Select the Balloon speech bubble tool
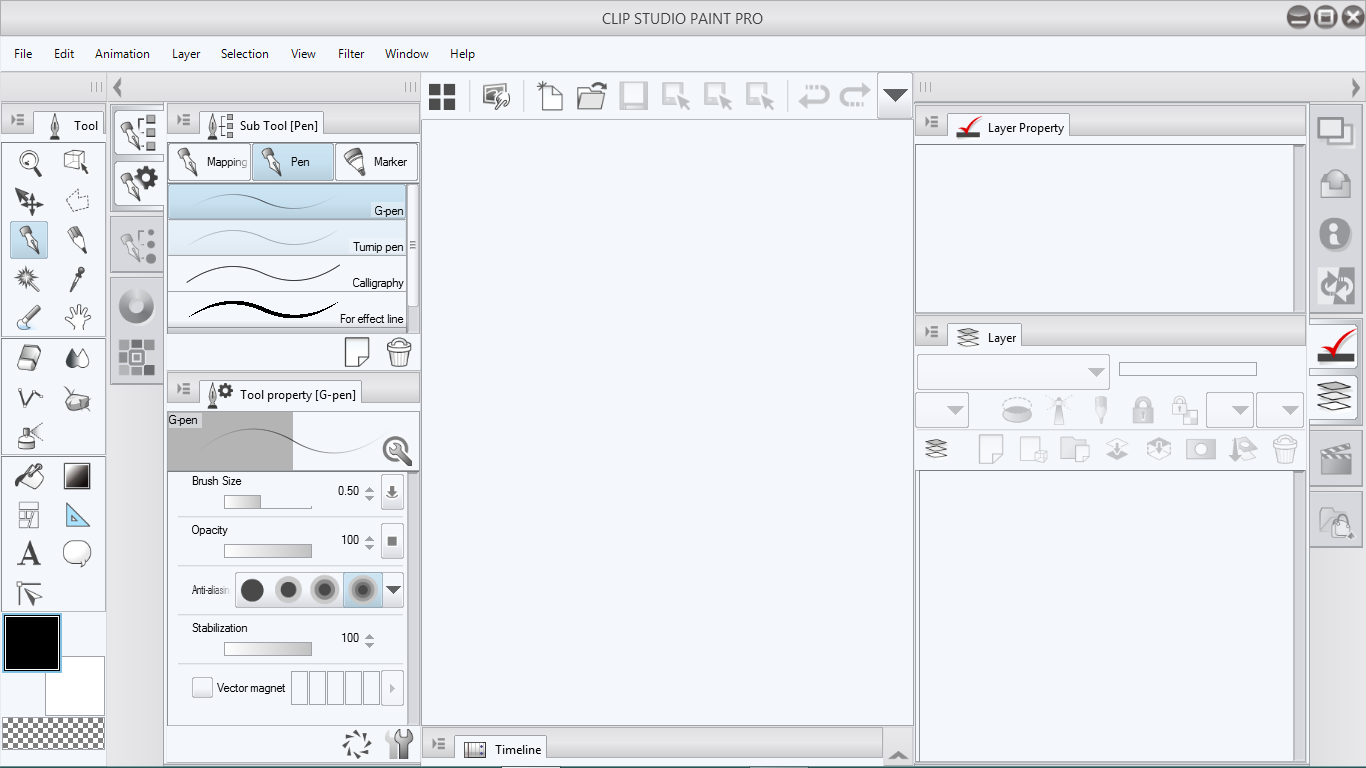The width and height of the screenshot is (1366, 768). point(77,553)
